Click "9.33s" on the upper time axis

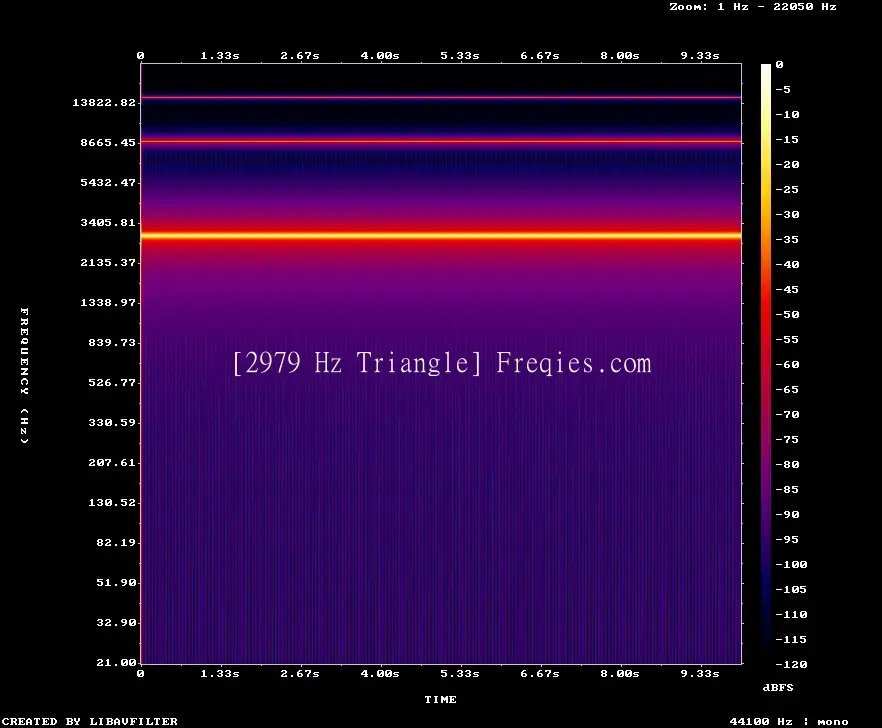click(700, 56)
